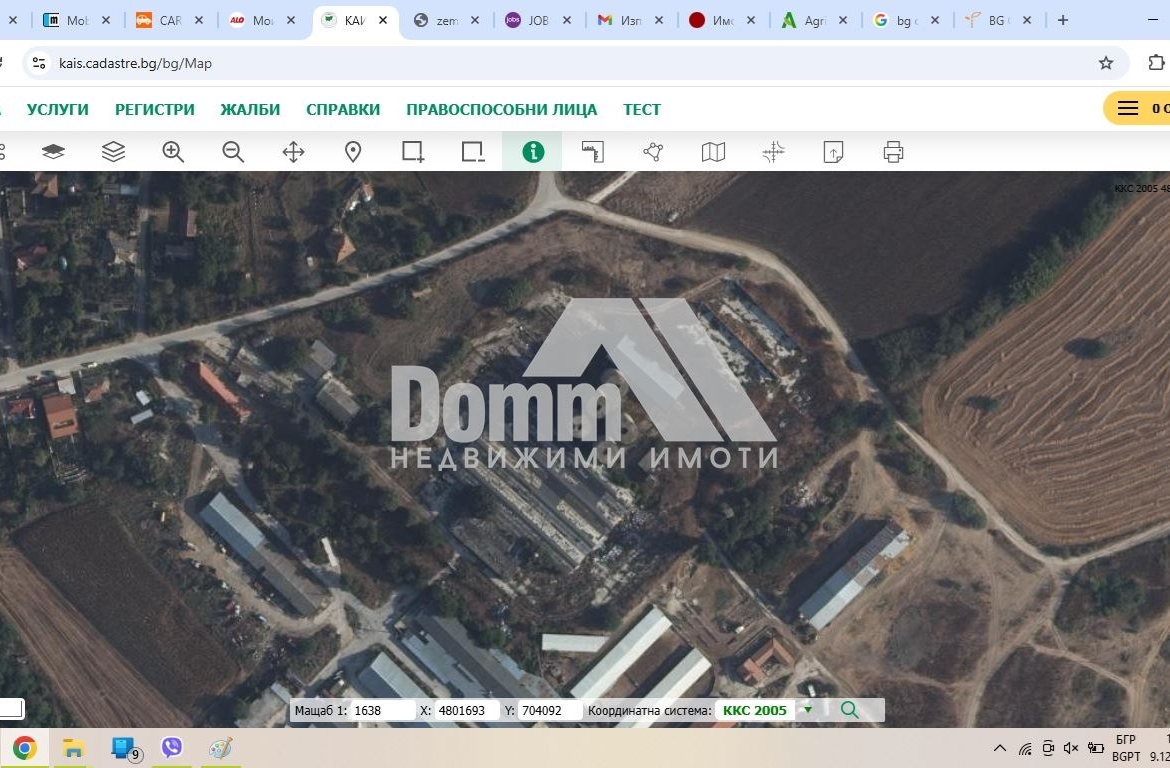
Task: Click the Y coordinate input field
Action: point(550,711)
